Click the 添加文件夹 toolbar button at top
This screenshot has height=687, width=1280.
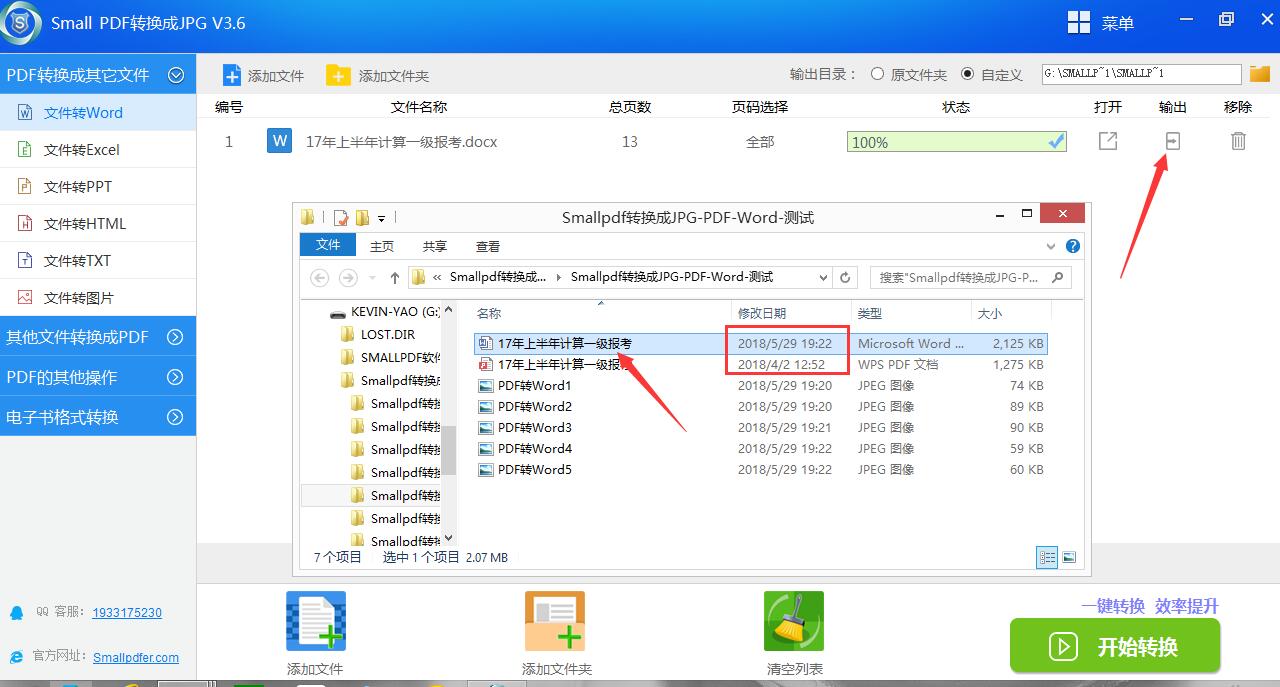coord(378,75)
